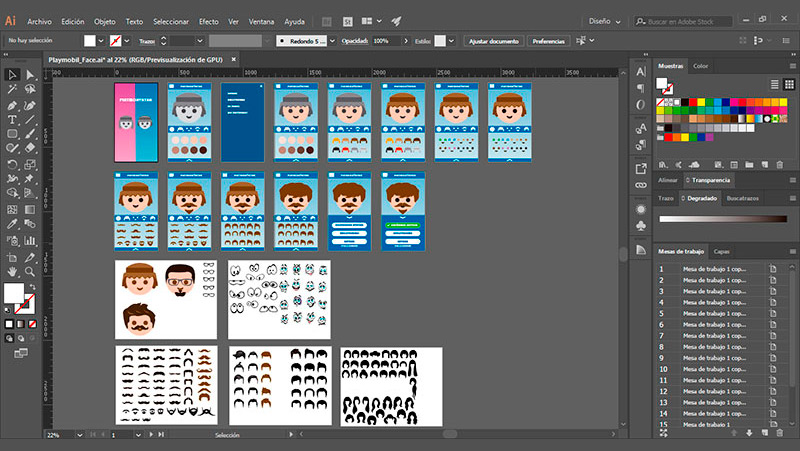Viewport: 800px width, 451px height.
Task: Activate the Eyedropper tool
Action: click(12, 224)
